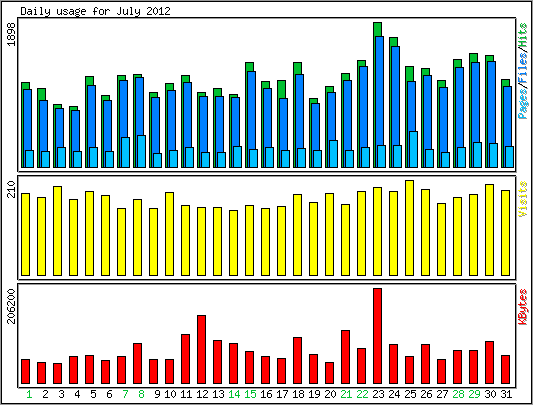Click the red KBytes bar for day 11
The height and width of the screenshot is (405, 533).
pos(185,359)
